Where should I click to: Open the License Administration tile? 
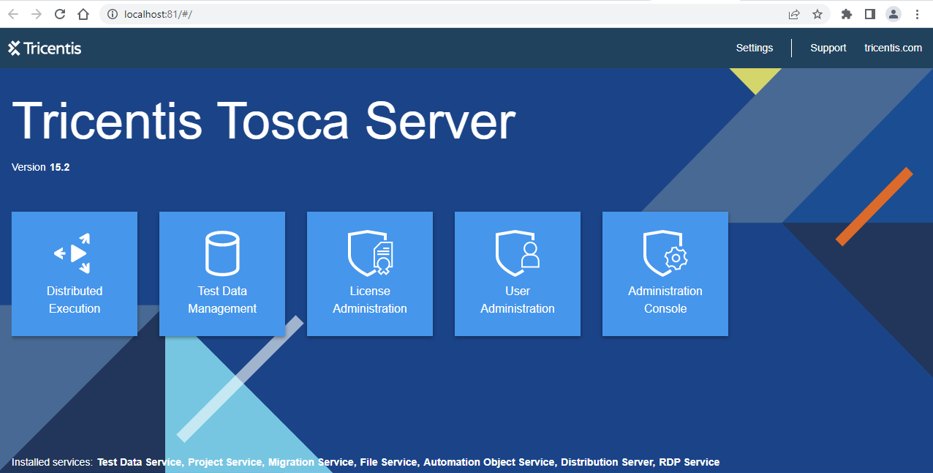(x=370, y=274)
